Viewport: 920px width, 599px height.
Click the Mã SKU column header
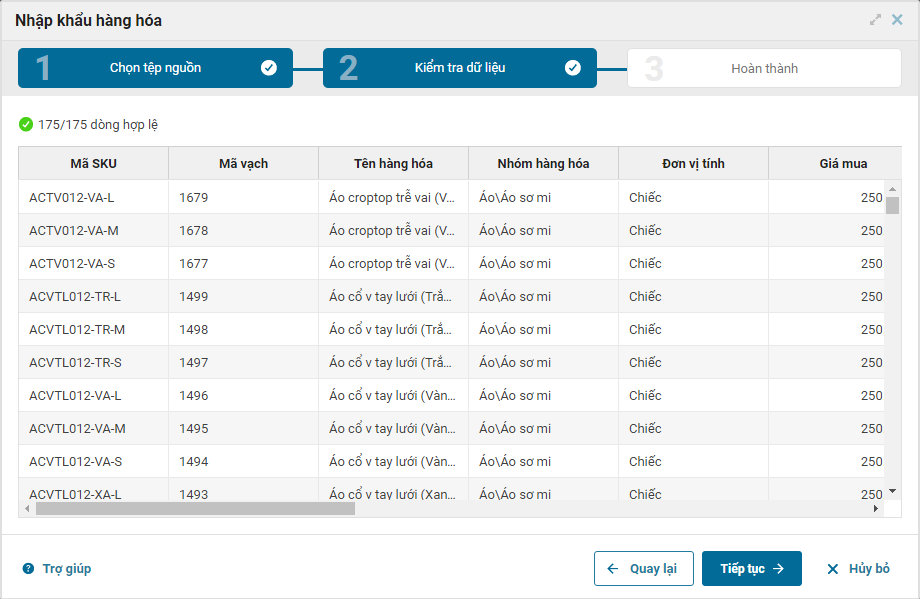coord(93,163)
